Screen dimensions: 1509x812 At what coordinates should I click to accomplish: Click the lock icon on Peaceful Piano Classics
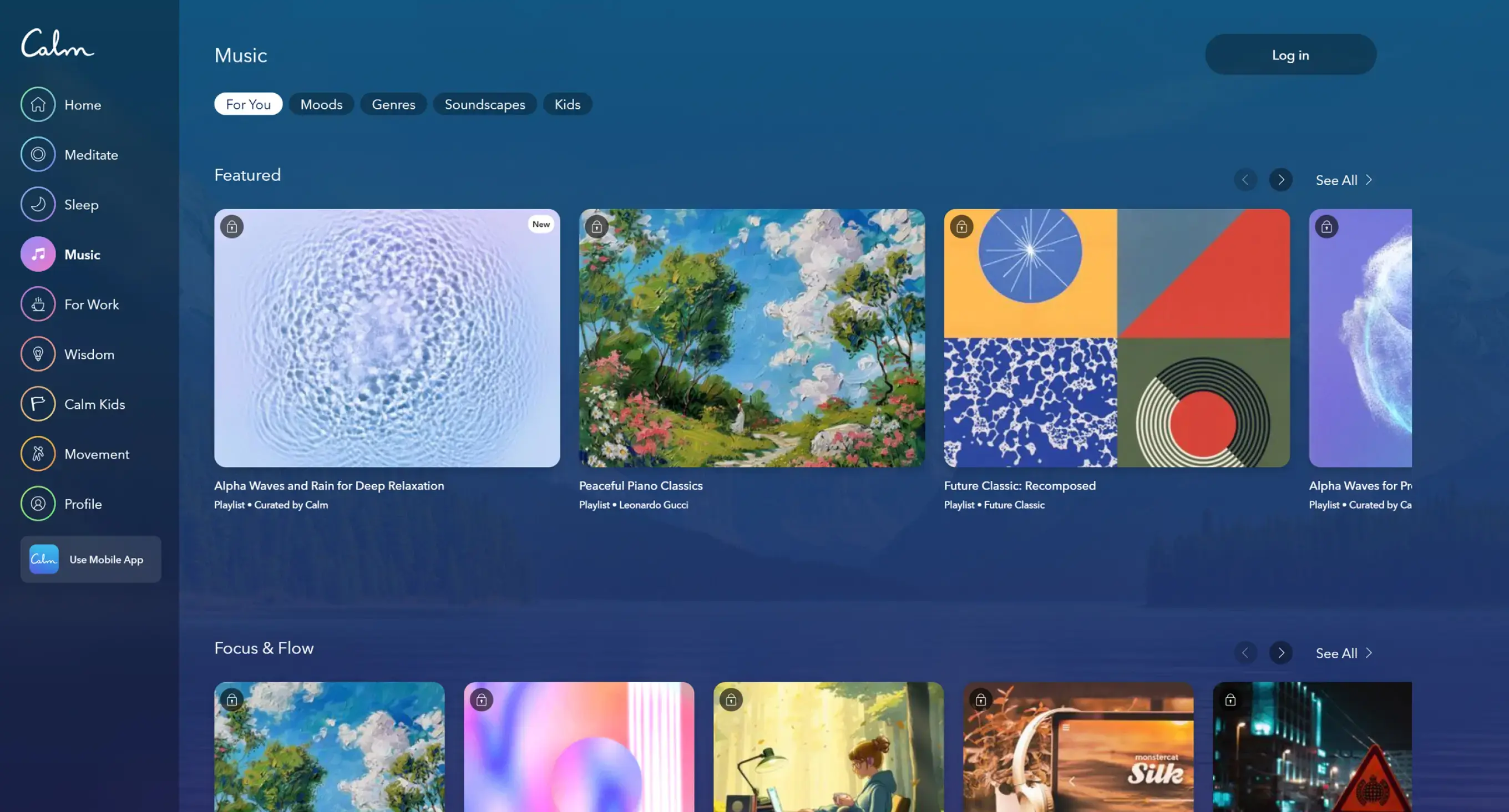coord(596,227)
